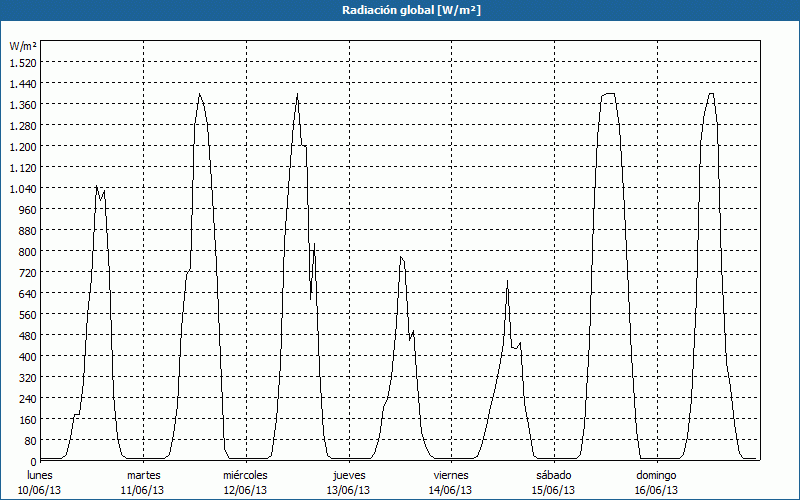This screenshot has height=500, width=800.
Task: Select the 480 y-axis tick label
Action: 27,335
